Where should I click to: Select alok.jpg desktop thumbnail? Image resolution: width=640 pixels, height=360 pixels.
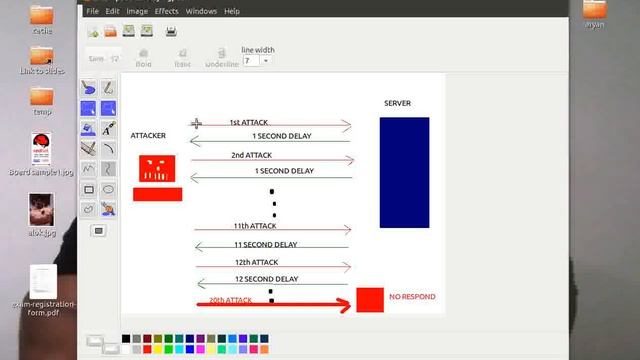[42, 215]
